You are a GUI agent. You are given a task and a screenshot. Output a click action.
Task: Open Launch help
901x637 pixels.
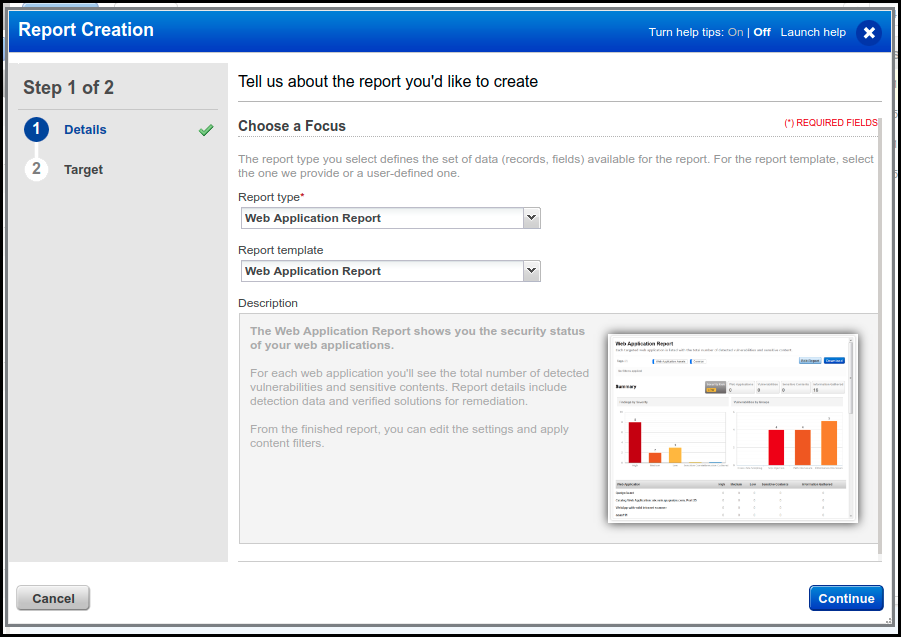point(813,32)
